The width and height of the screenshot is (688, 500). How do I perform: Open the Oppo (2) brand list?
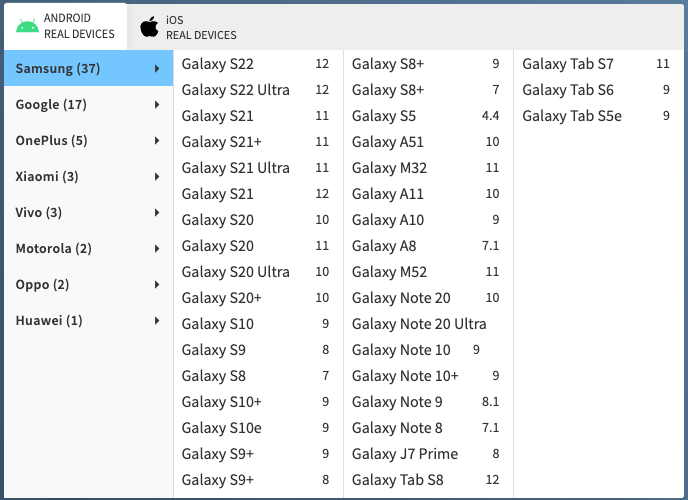click(x=89, y=285)
